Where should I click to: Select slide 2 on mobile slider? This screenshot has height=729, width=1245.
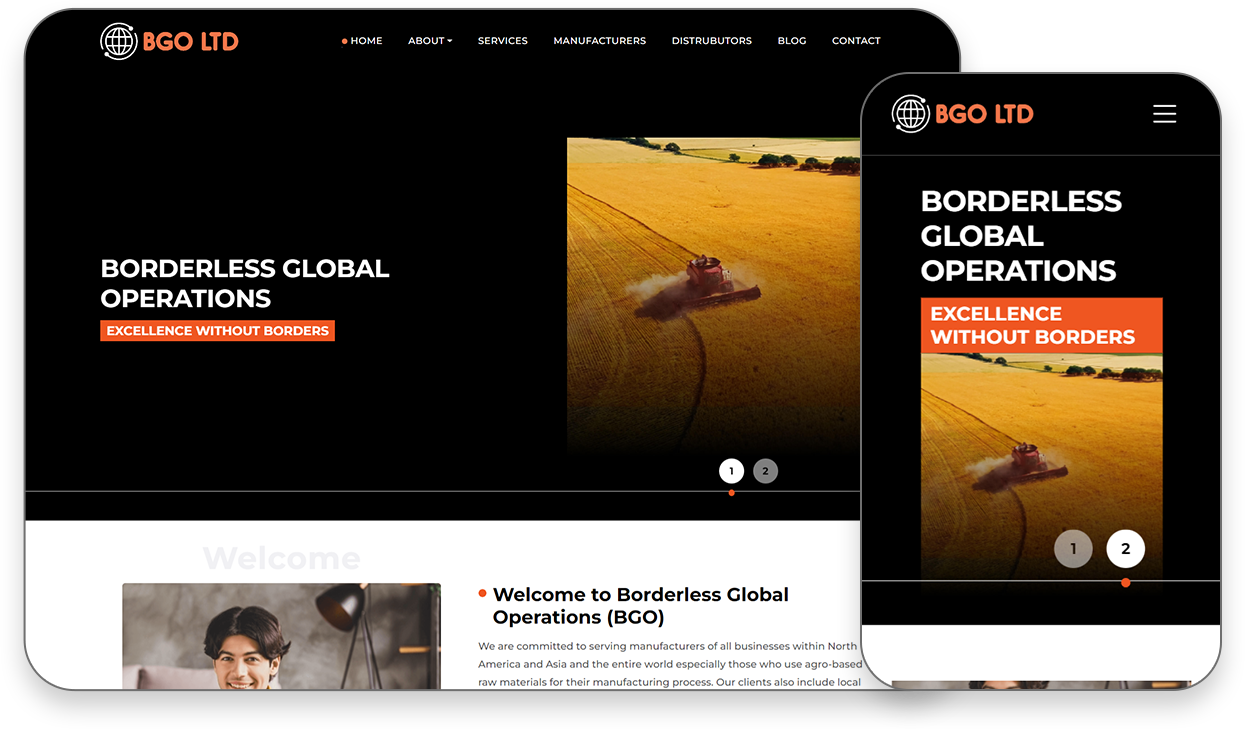click(1125, 549)
